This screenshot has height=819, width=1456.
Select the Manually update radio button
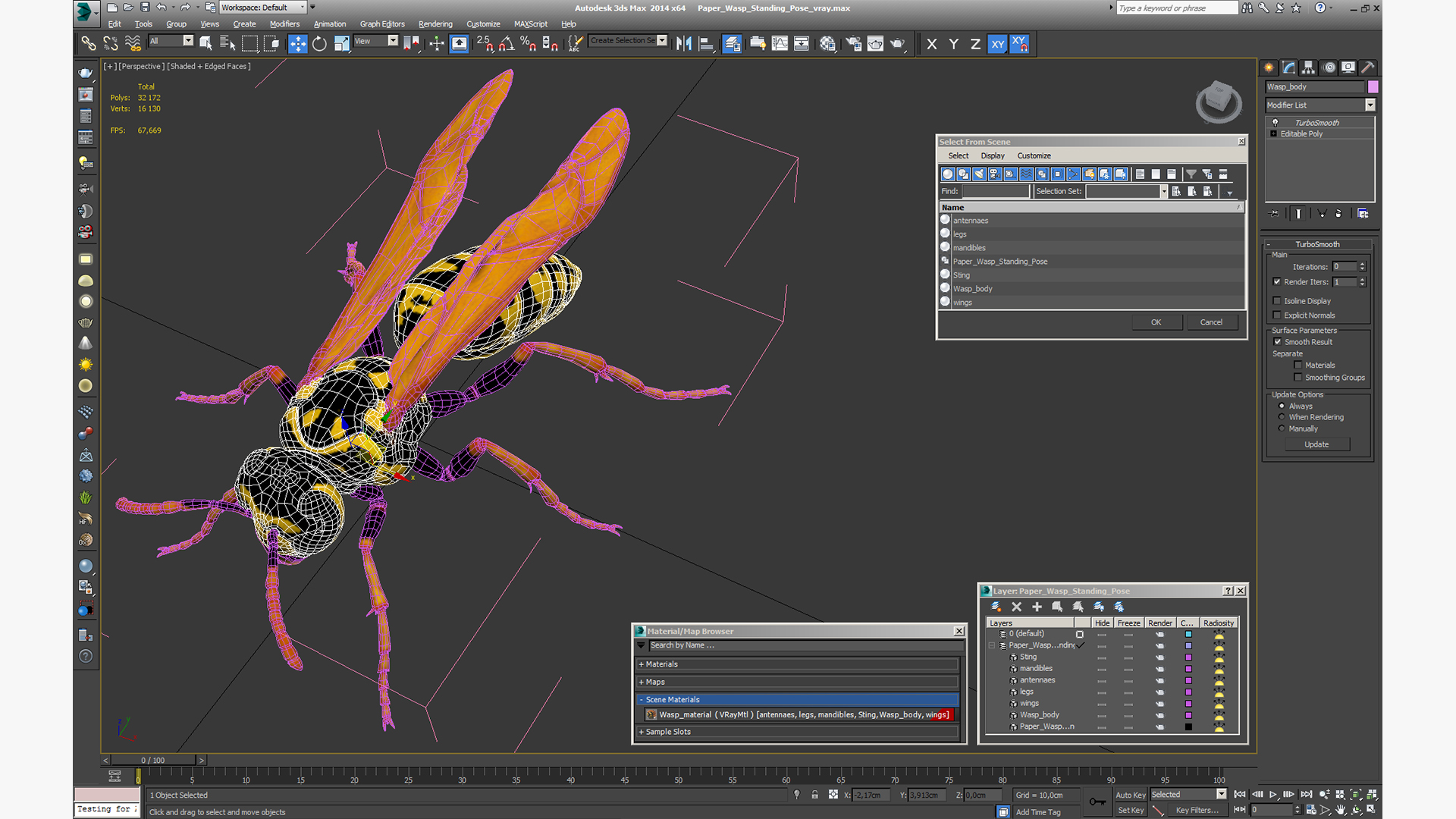click(x=1282, y=428)
